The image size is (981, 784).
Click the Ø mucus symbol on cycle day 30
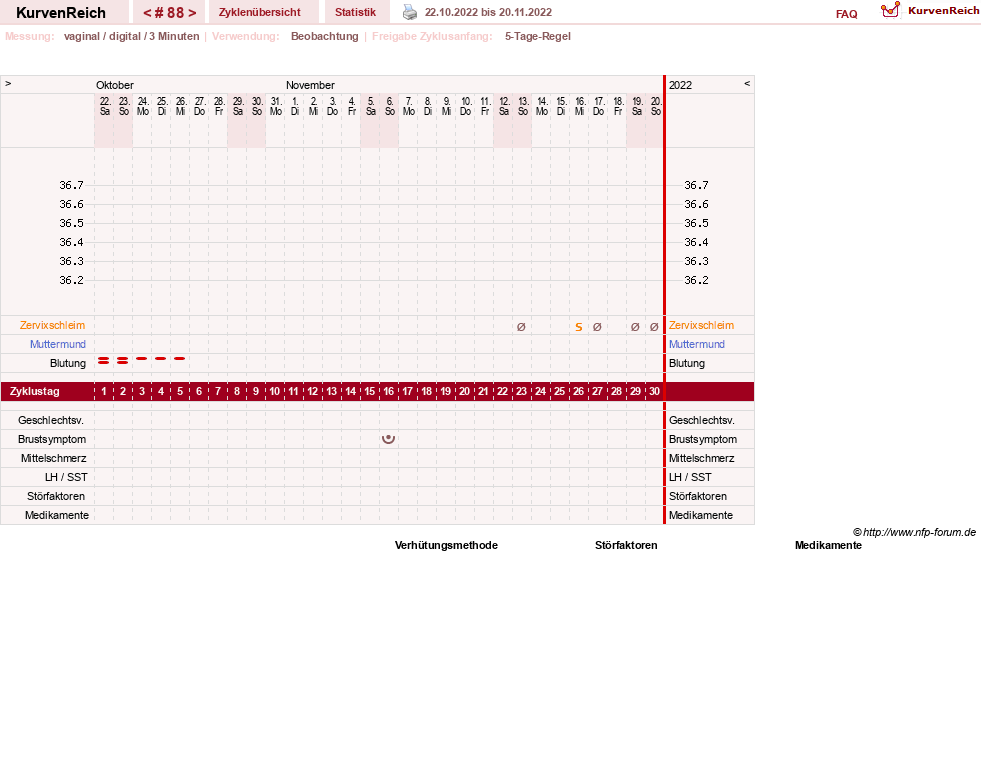pos(654,327)
